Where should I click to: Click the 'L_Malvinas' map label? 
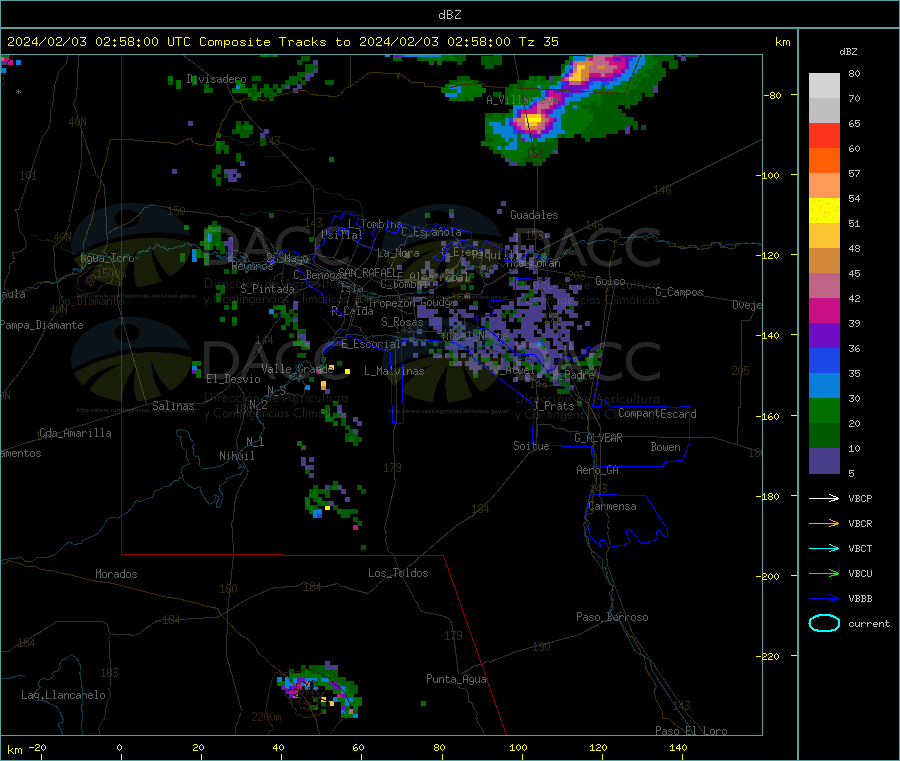(x=394, y=371)
